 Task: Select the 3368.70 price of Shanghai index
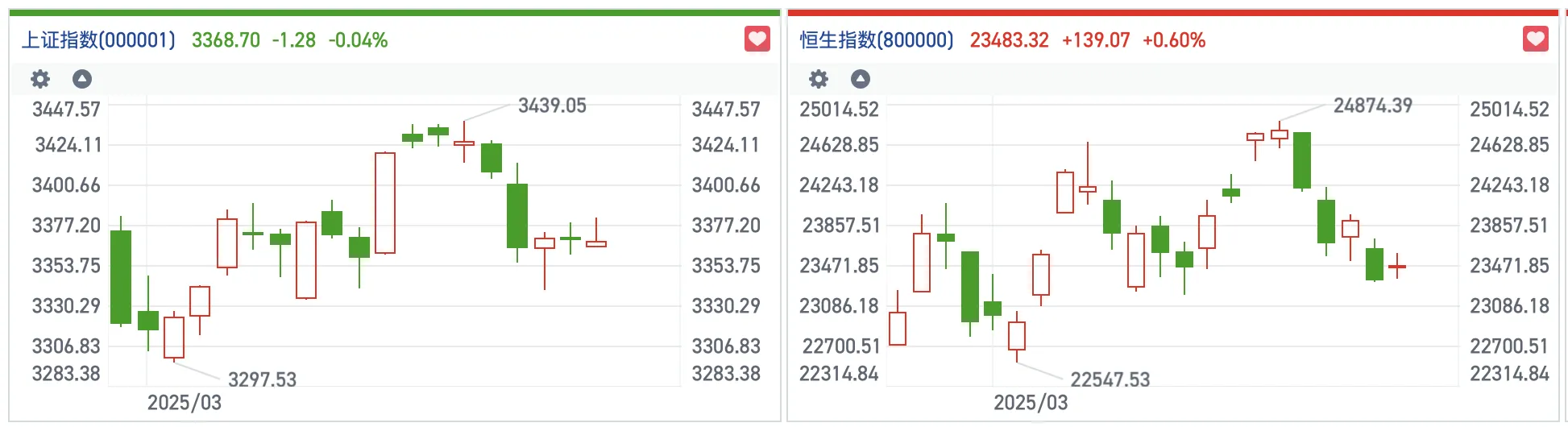(x=226, y=40)
